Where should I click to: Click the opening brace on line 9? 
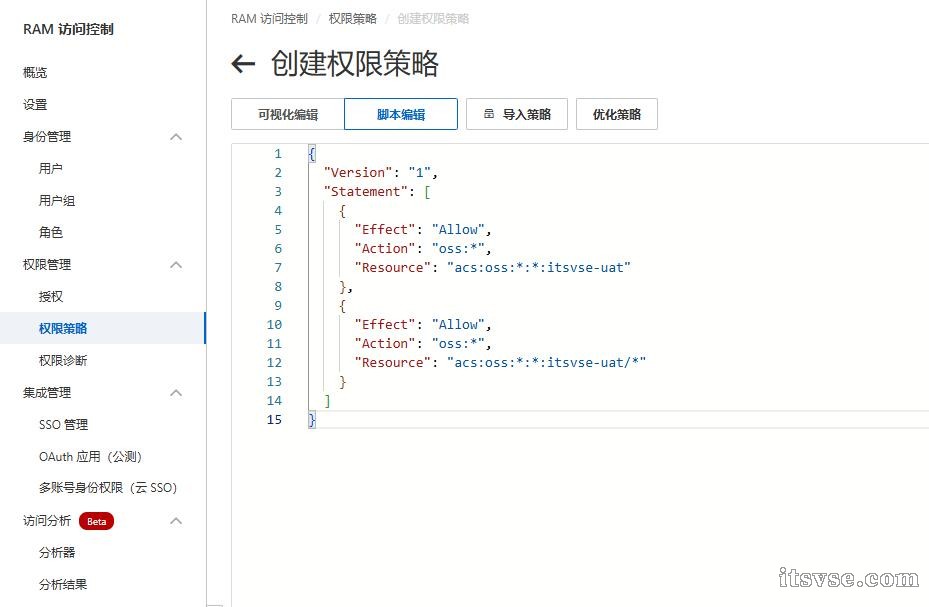[342, 306]
